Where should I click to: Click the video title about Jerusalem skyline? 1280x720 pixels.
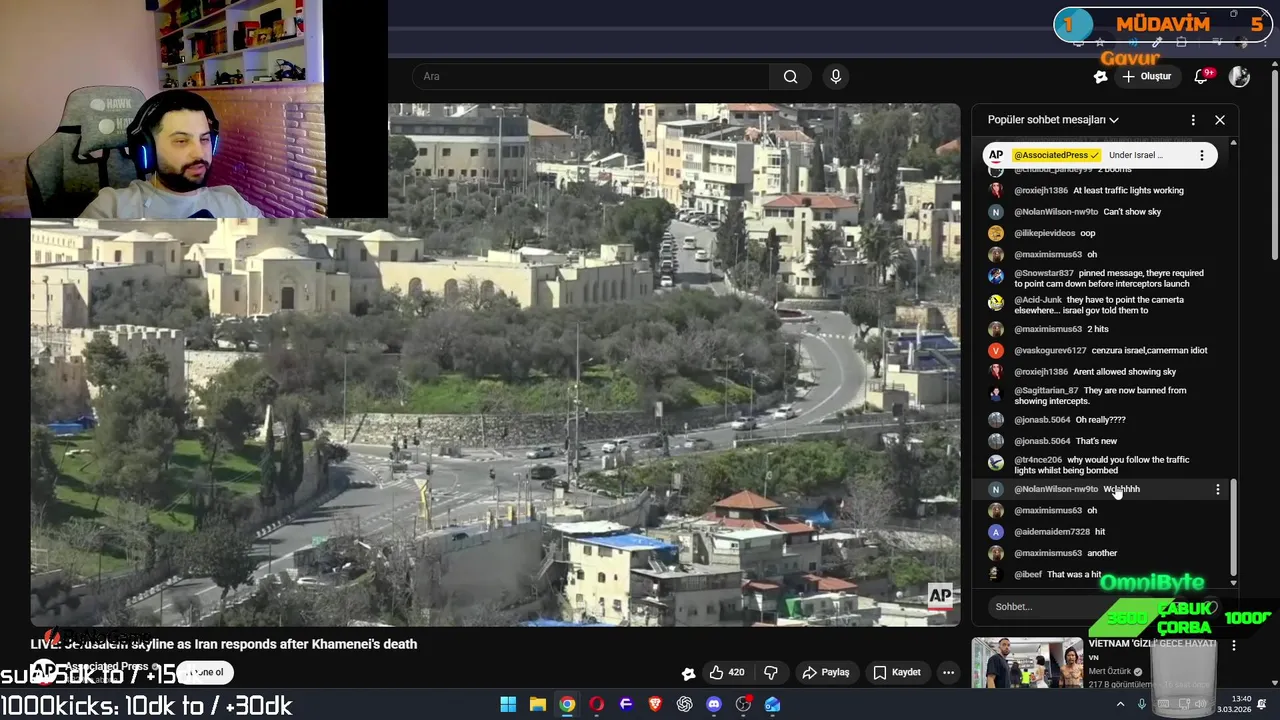point(224,644)
